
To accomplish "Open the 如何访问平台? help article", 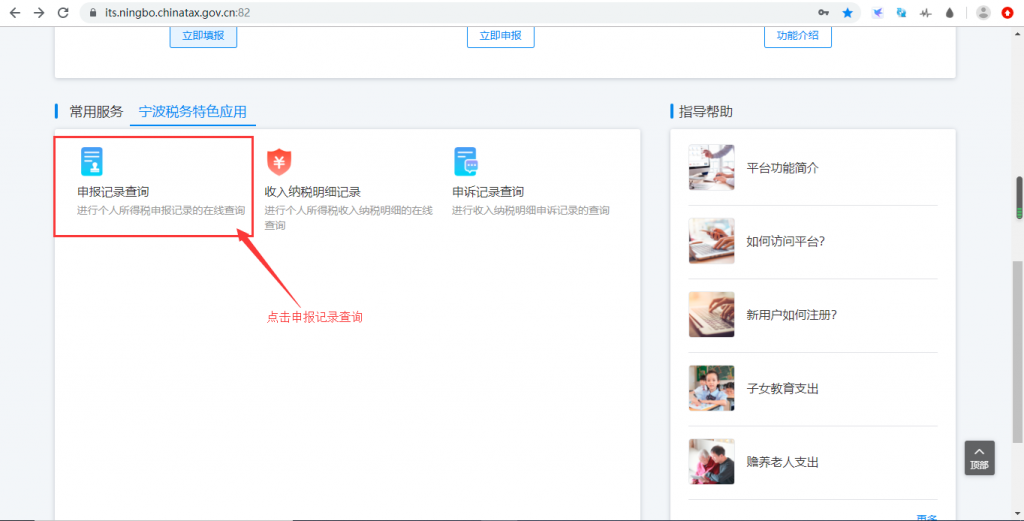I will coord(786,241).
